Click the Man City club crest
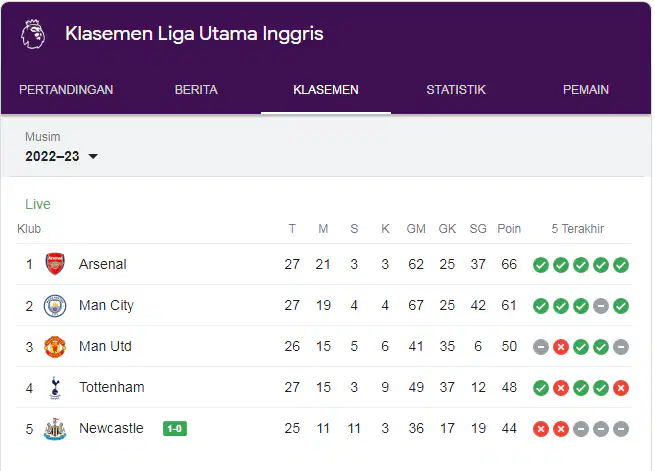Viewport: 655px width, 471px height. [x=55, y=306]
